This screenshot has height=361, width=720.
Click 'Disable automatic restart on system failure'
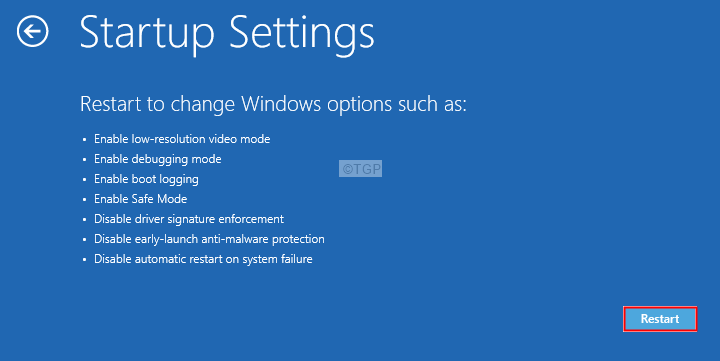tap(203, 259)
